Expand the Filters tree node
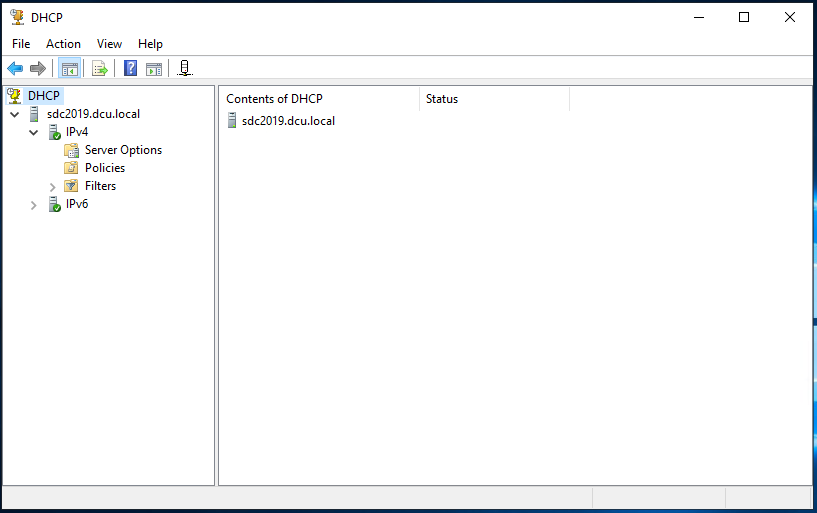Image resolution: width=817 pixels, height=513 pixels. click(x=53, y=187)
